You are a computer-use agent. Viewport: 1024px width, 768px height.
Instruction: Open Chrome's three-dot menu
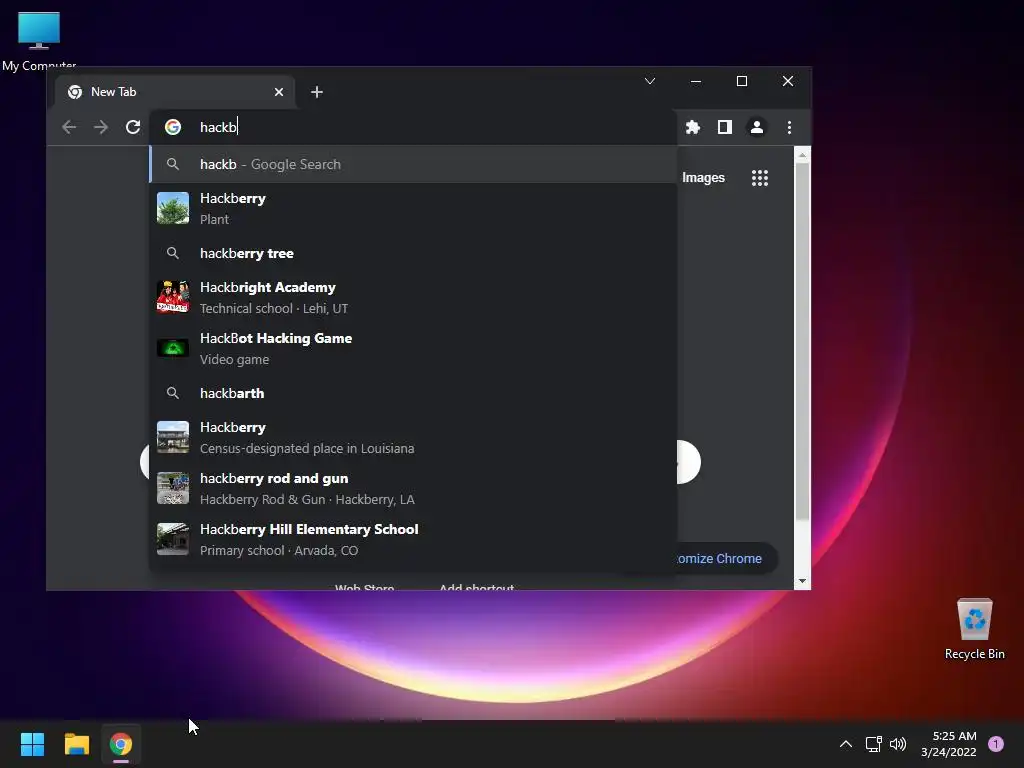(x=789, y=127)
